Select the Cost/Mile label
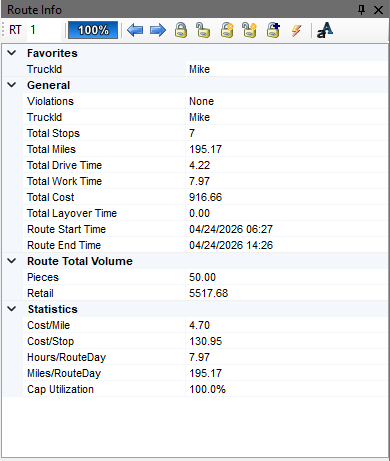This screenshot has height=461, width=390. (48, 325)
